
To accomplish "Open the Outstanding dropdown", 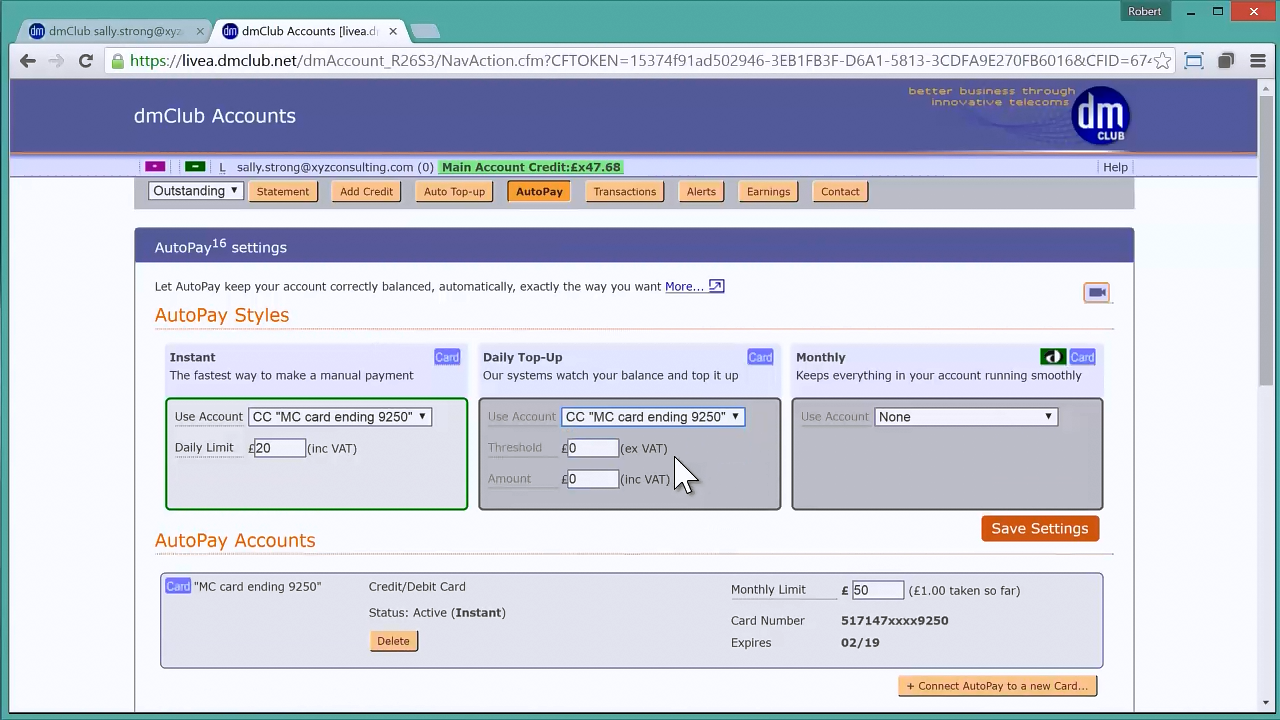I will pos(196,191).
